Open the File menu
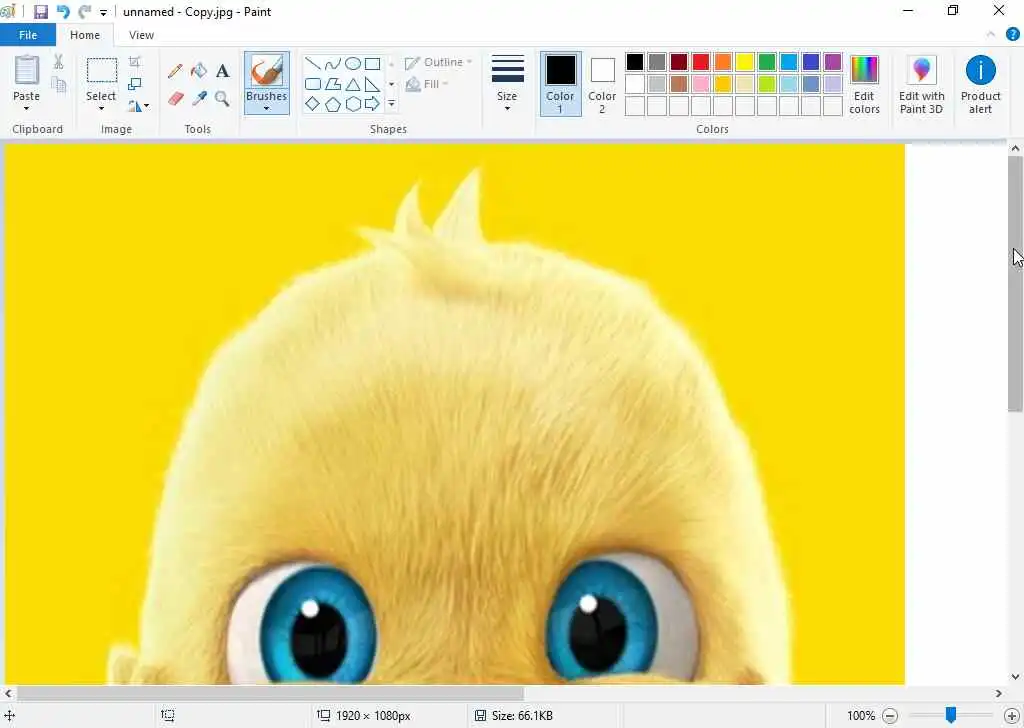 tap(28, 35)
